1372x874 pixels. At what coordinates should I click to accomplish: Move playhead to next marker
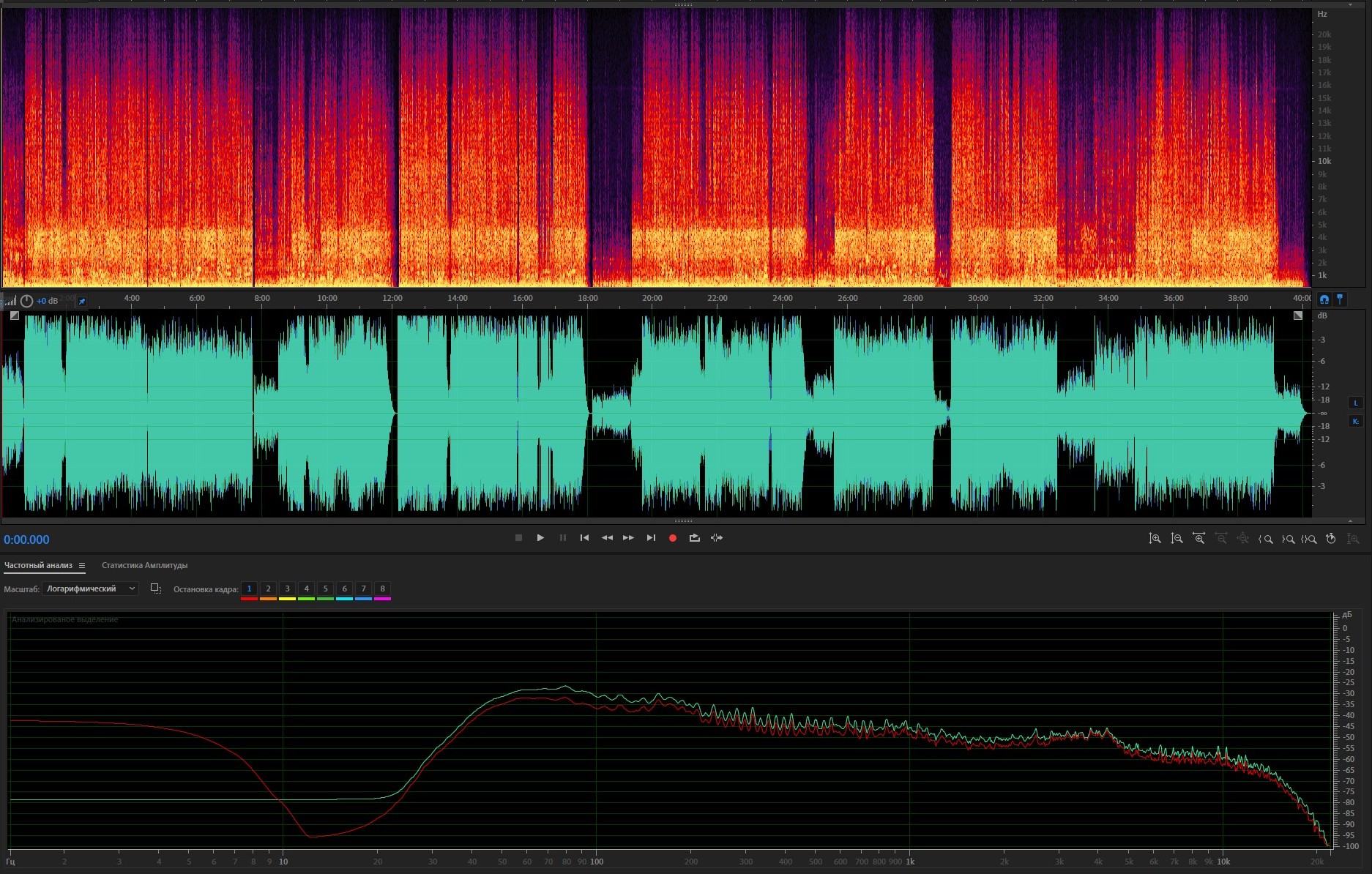(651, 538)
